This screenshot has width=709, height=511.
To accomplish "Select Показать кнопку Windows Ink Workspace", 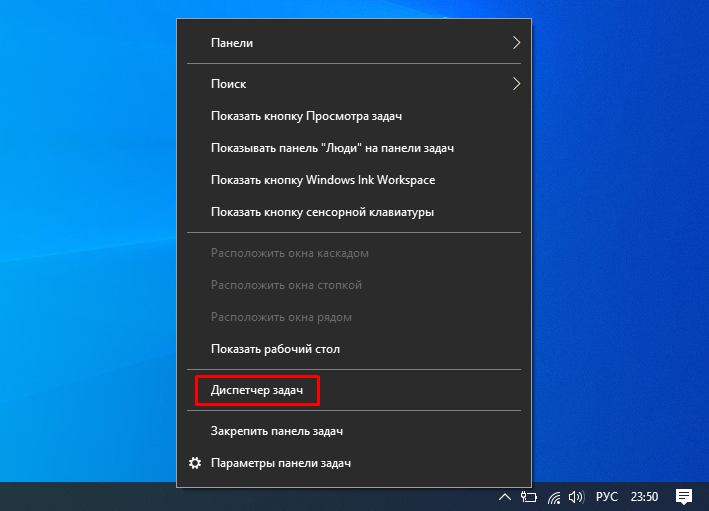I will [354, 180].
